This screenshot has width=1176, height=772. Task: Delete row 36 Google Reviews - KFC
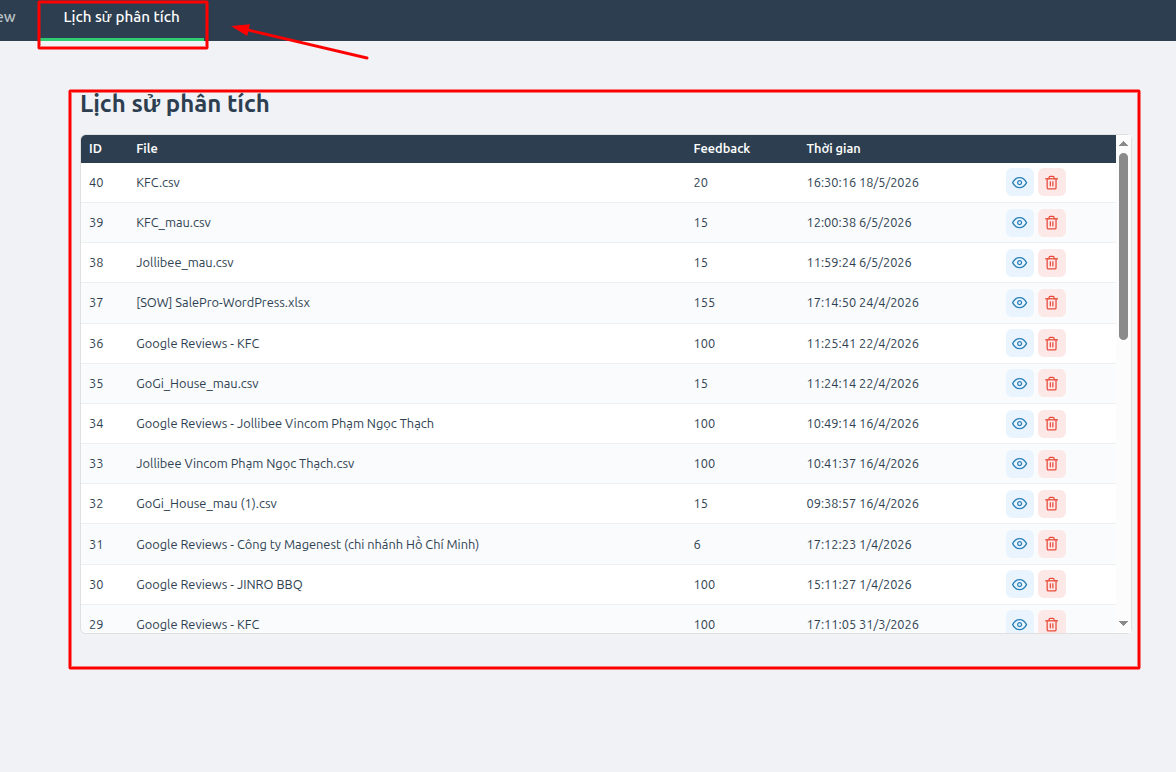1052,344
